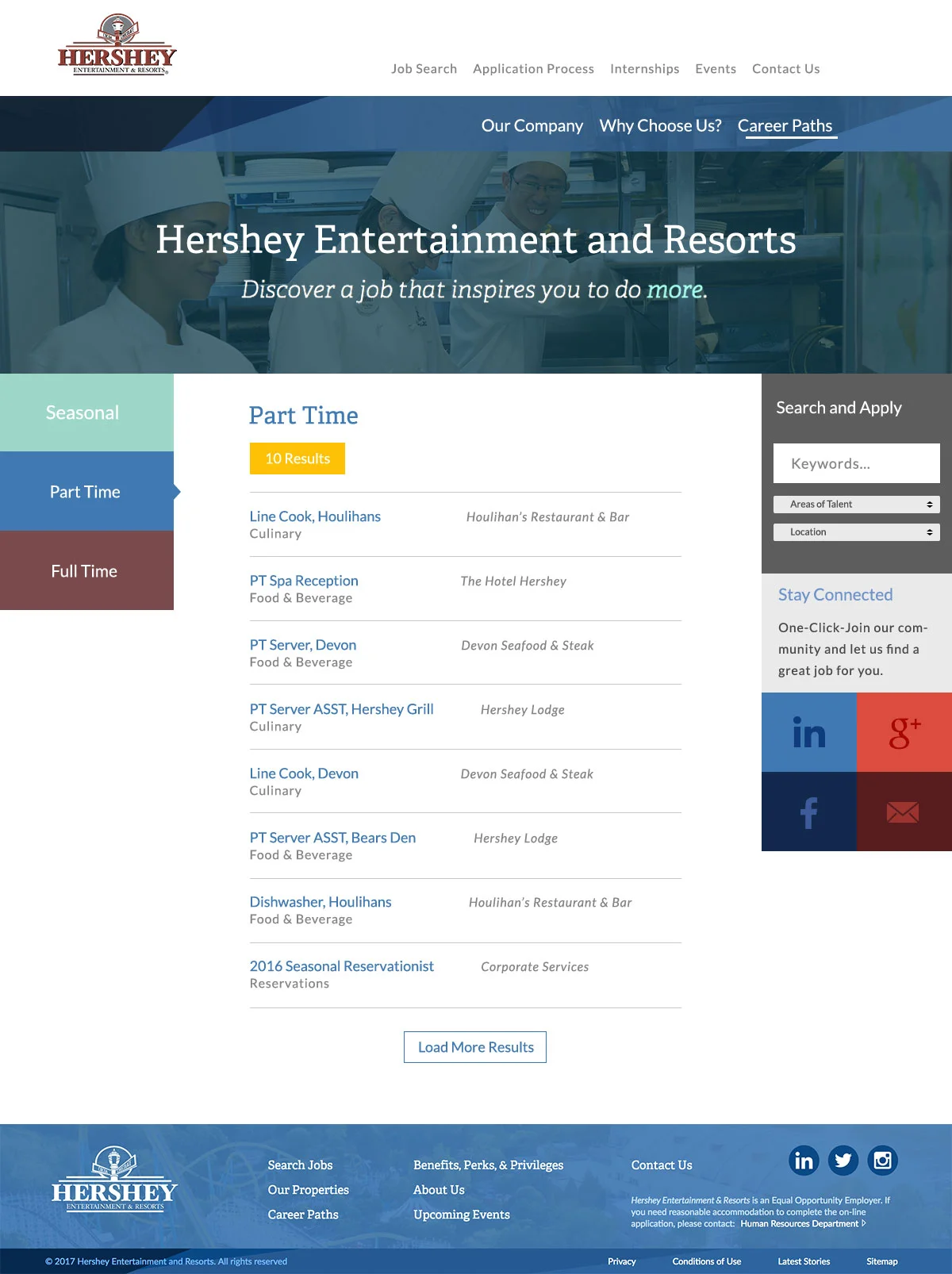Screen dimensions: 952x1274
Task: Open the LinkedIn tile under Stay Connected
Action: pyautogui.click(x=809, y=732)
